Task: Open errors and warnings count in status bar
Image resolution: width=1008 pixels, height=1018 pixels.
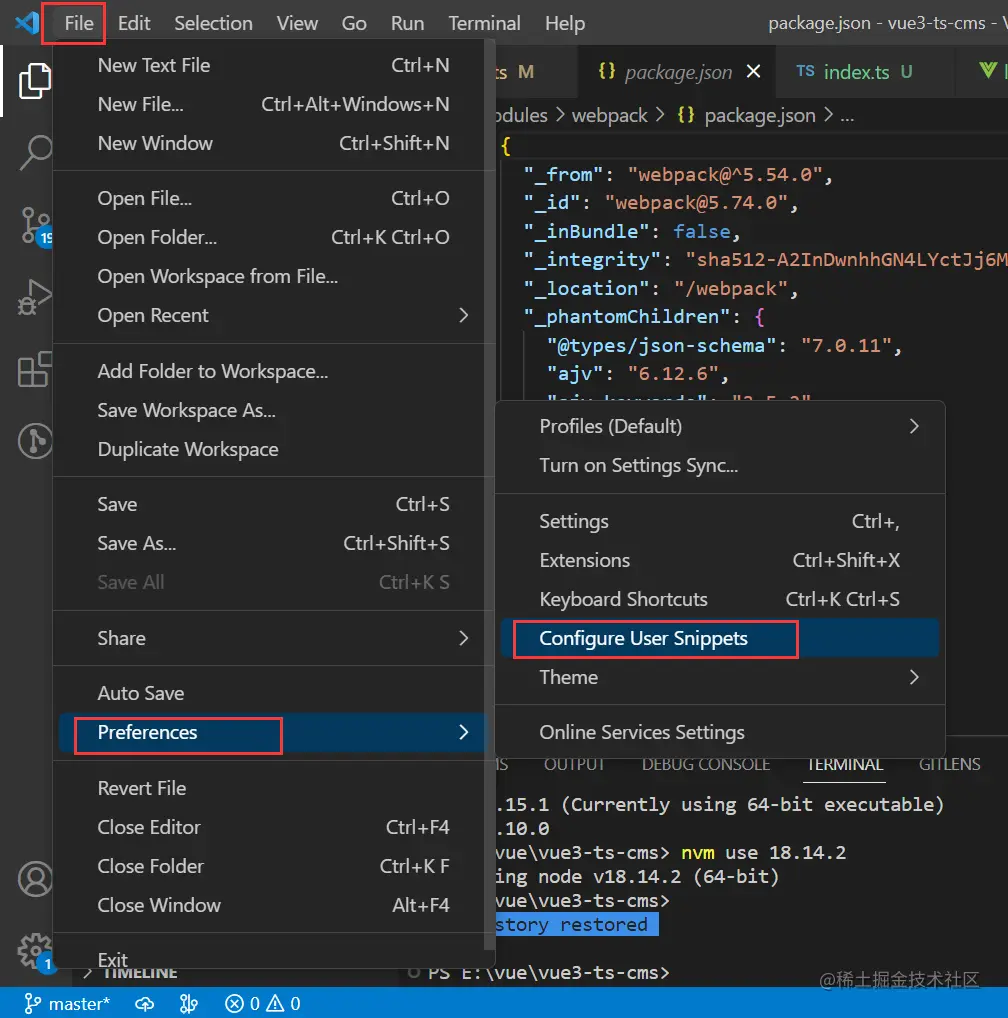Action: [262, 1004]
